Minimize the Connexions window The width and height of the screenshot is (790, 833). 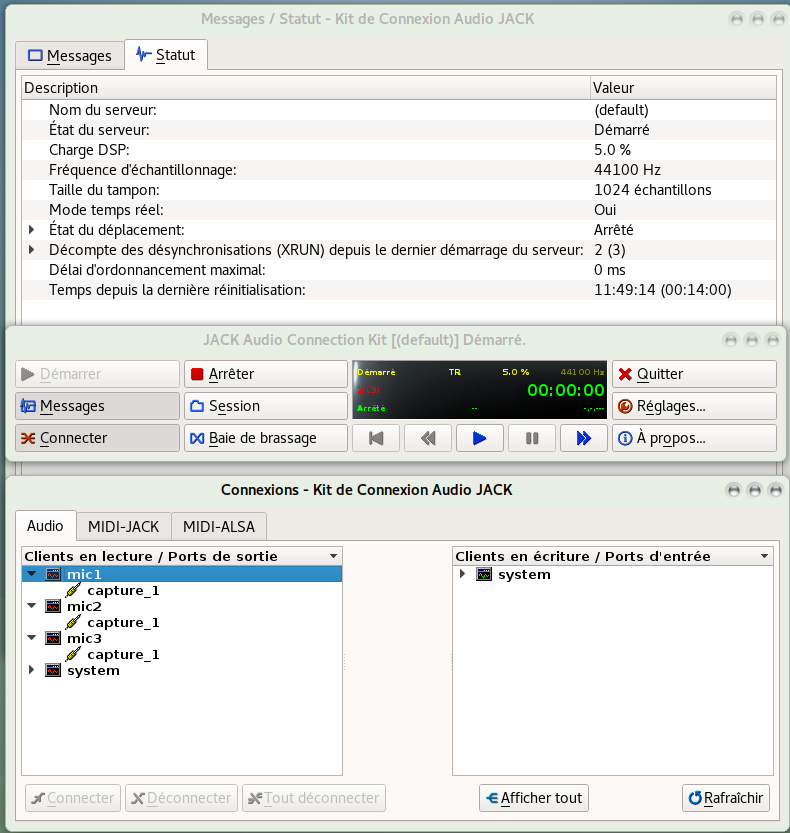733,490
